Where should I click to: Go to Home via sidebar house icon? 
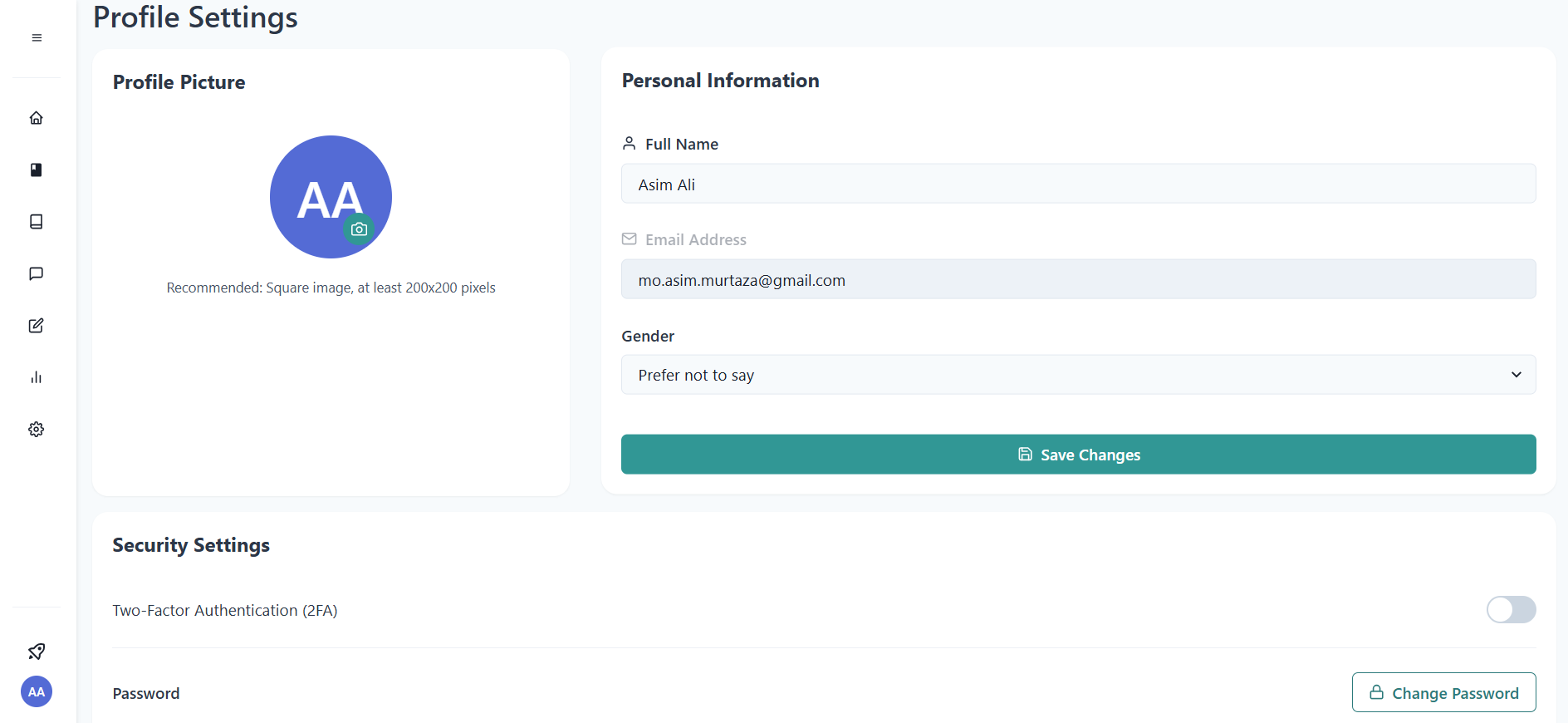37,118
